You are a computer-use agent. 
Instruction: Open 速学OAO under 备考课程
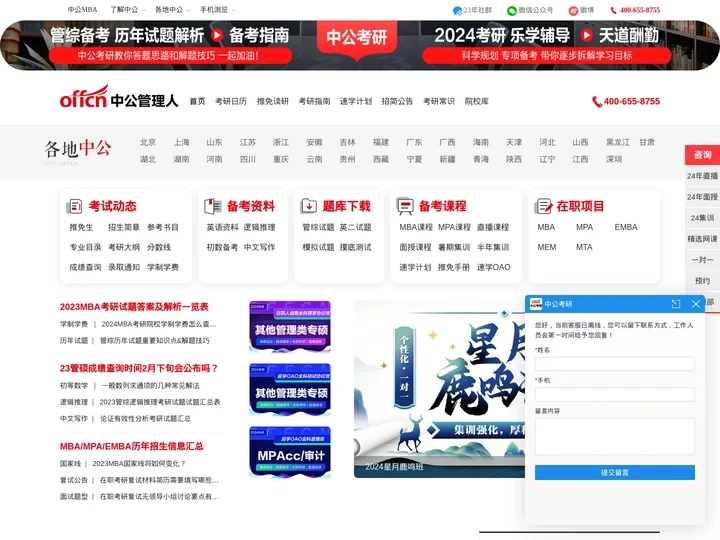pyautogui.click(x=494, y=267)
